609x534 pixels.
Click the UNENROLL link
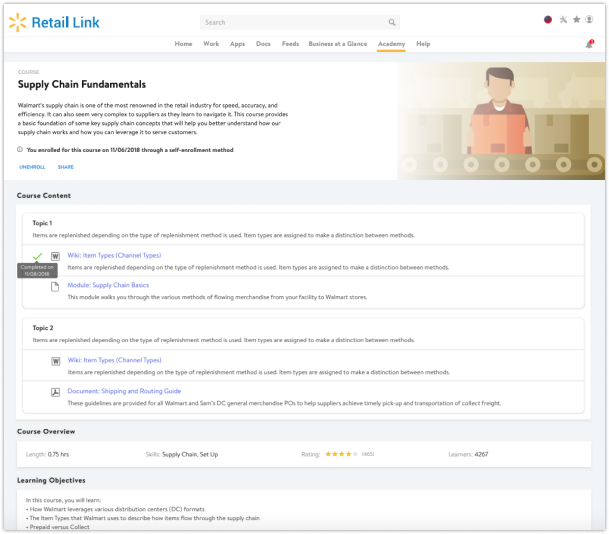click(x=32, y=167)
